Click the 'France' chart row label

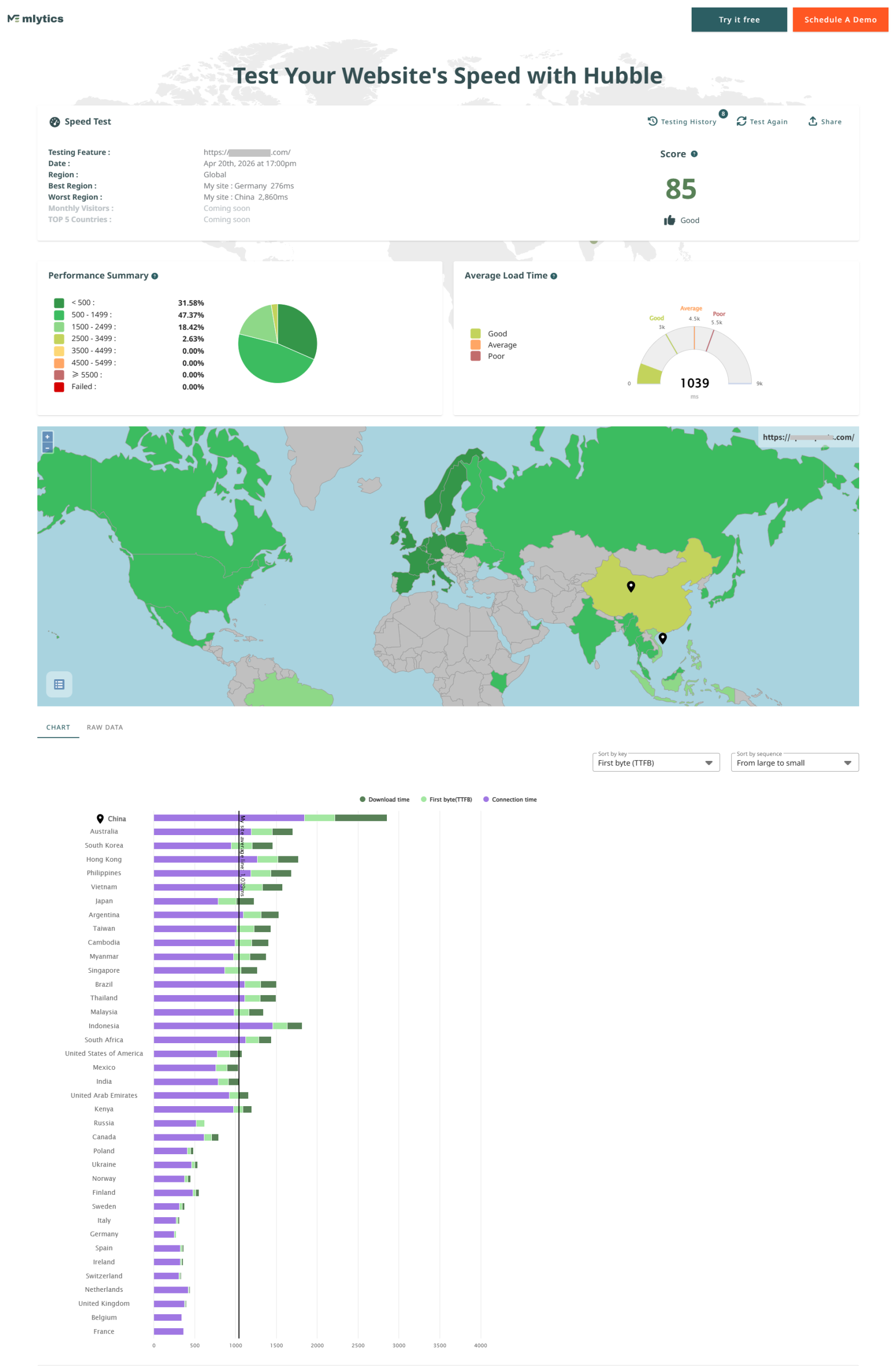click(x=104, y=1331)
